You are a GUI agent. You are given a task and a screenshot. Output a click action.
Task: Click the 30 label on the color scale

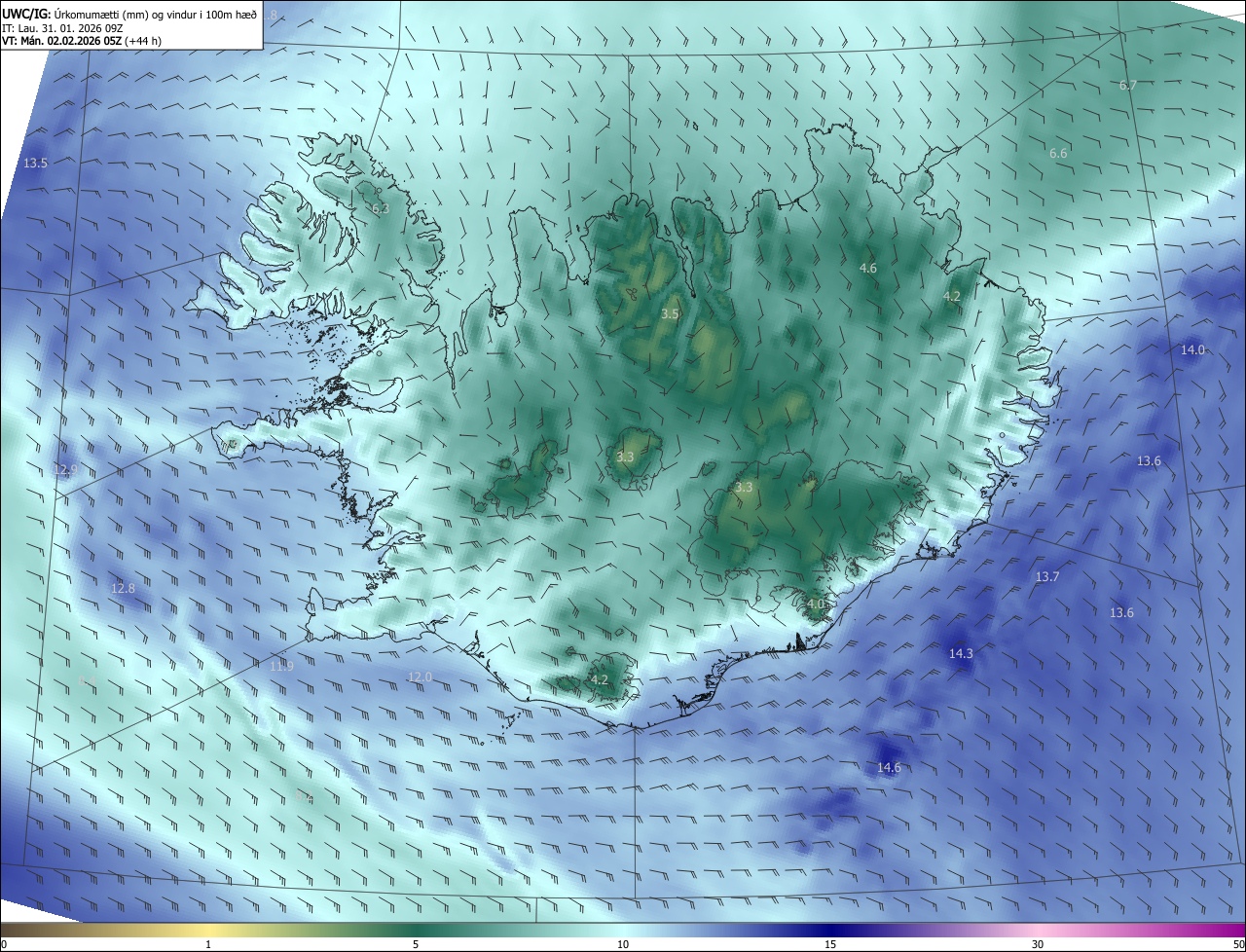click(1038, 944)
